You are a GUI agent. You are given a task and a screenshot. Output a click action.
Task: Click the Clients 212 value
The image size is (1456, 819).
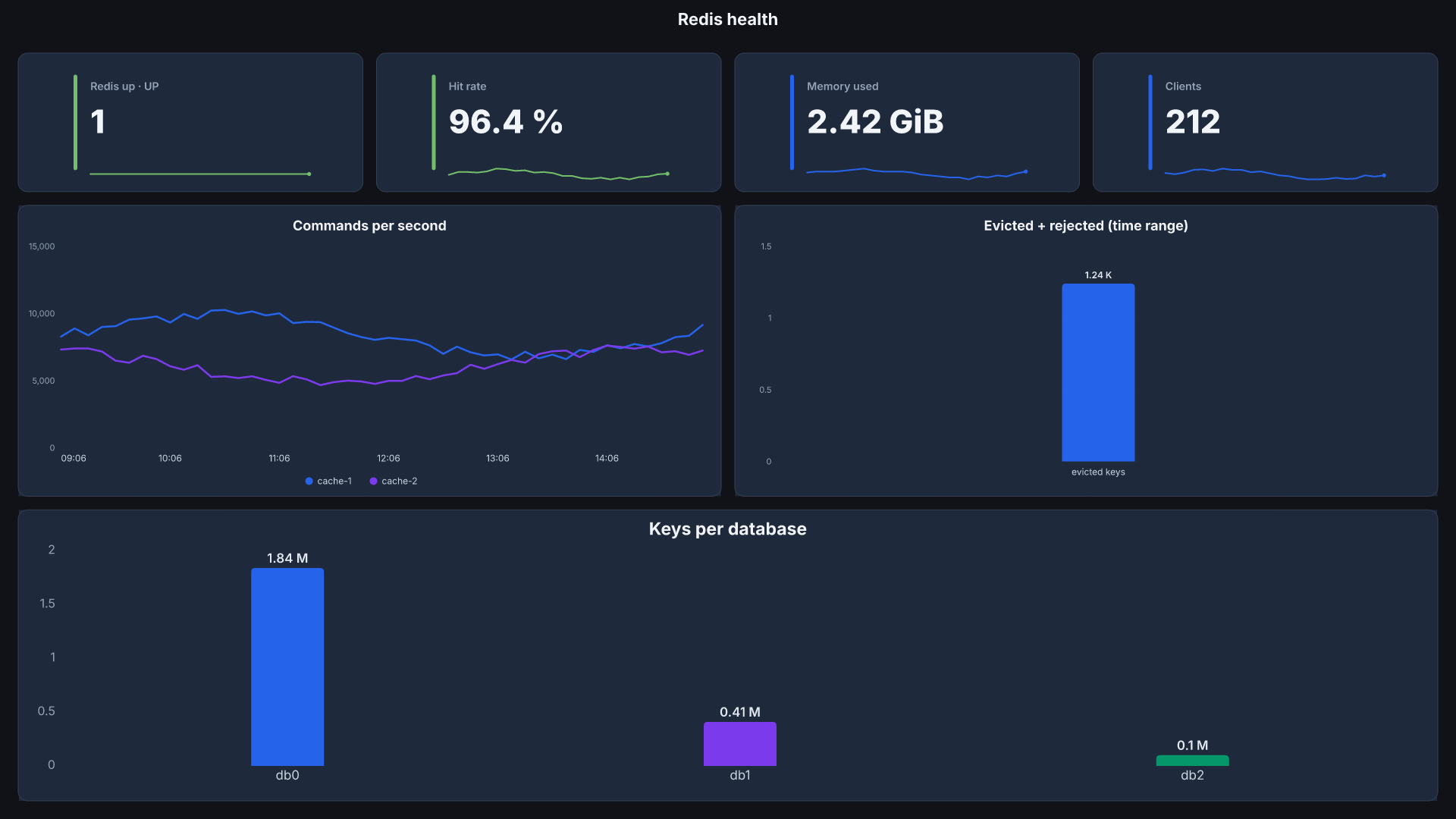[1193, 122]
